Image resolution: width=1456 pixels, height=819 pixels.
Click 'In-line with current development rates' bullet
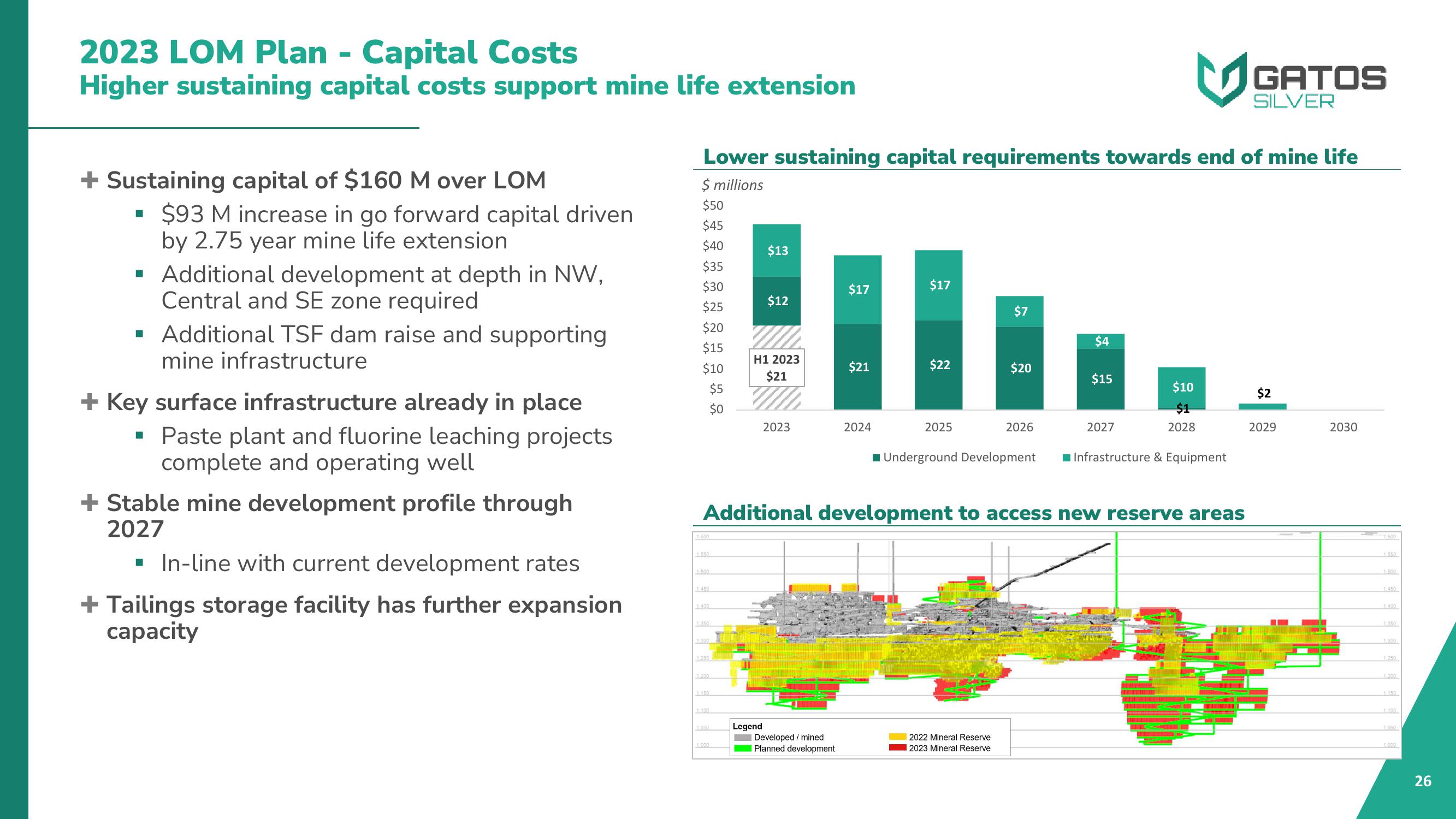[370, 563]
